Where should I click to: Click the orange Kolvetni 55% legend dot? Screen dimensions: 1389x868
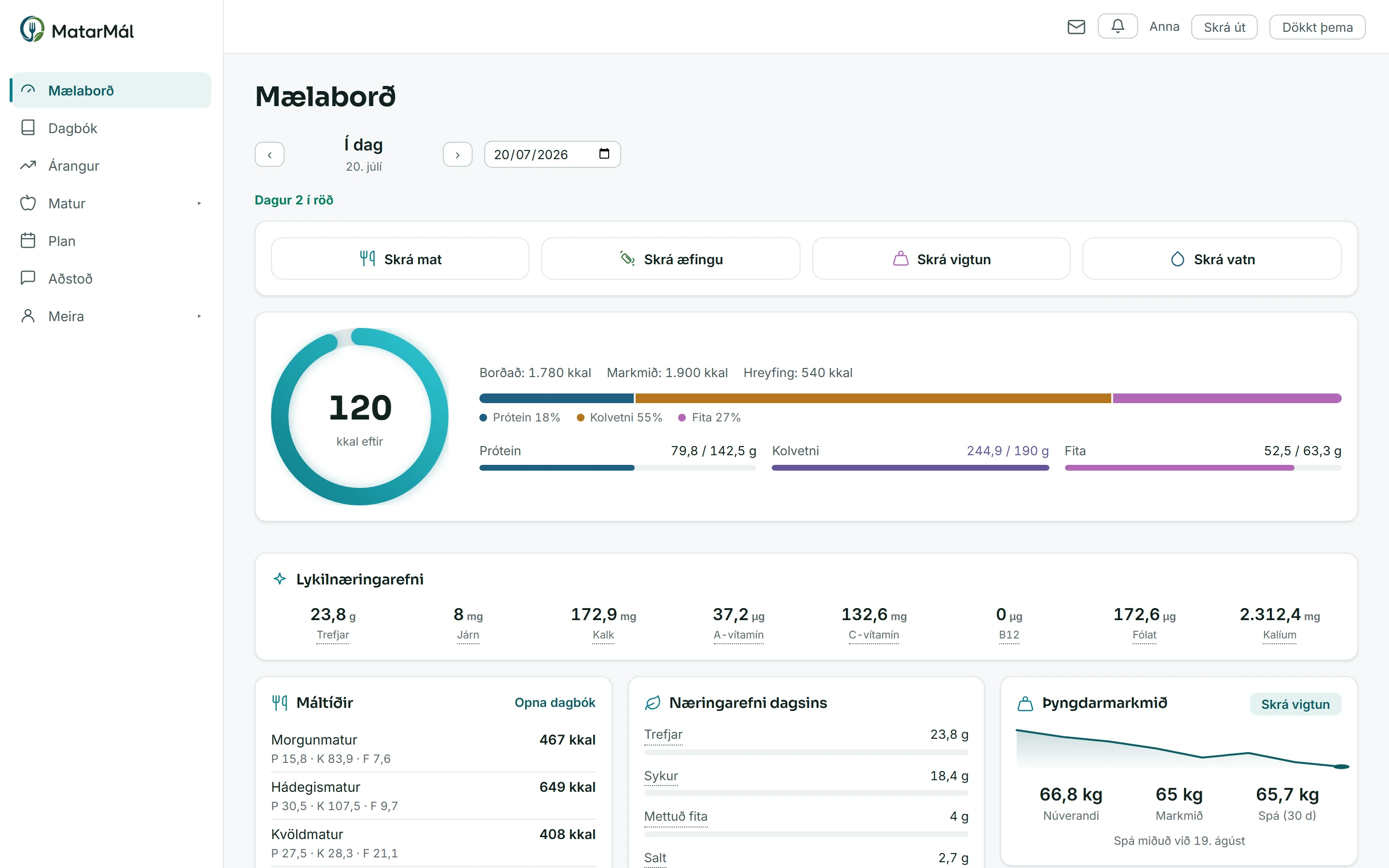pos(580,418)
